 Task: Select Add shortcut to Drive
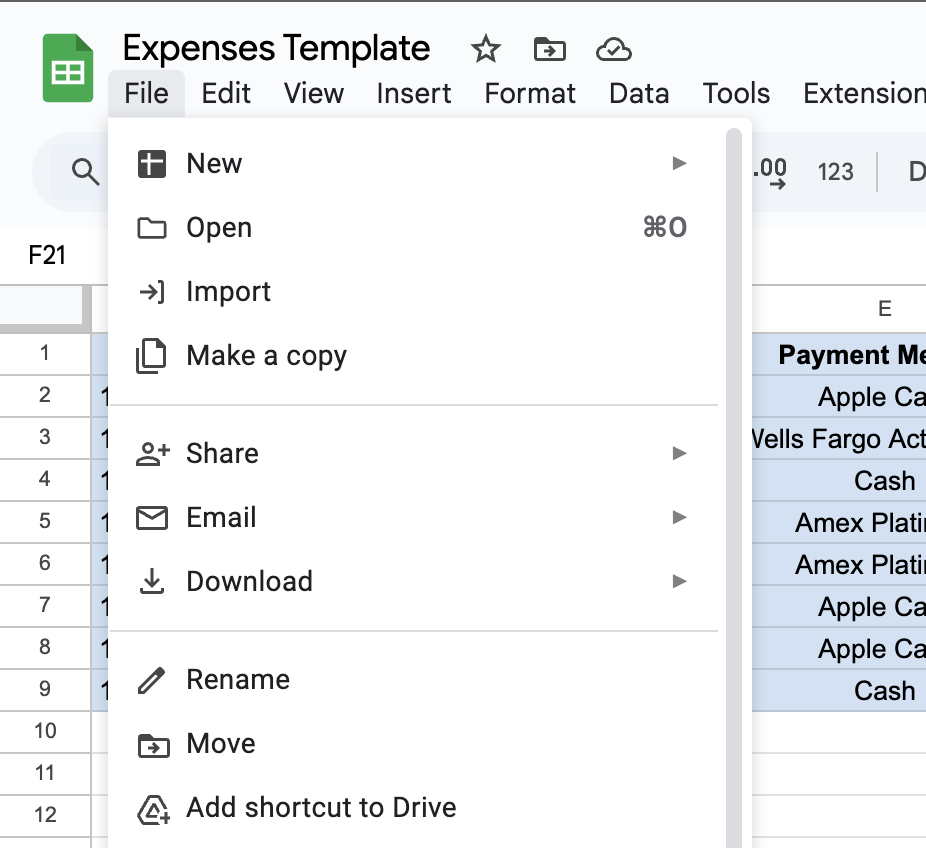[x=413, y=808]
